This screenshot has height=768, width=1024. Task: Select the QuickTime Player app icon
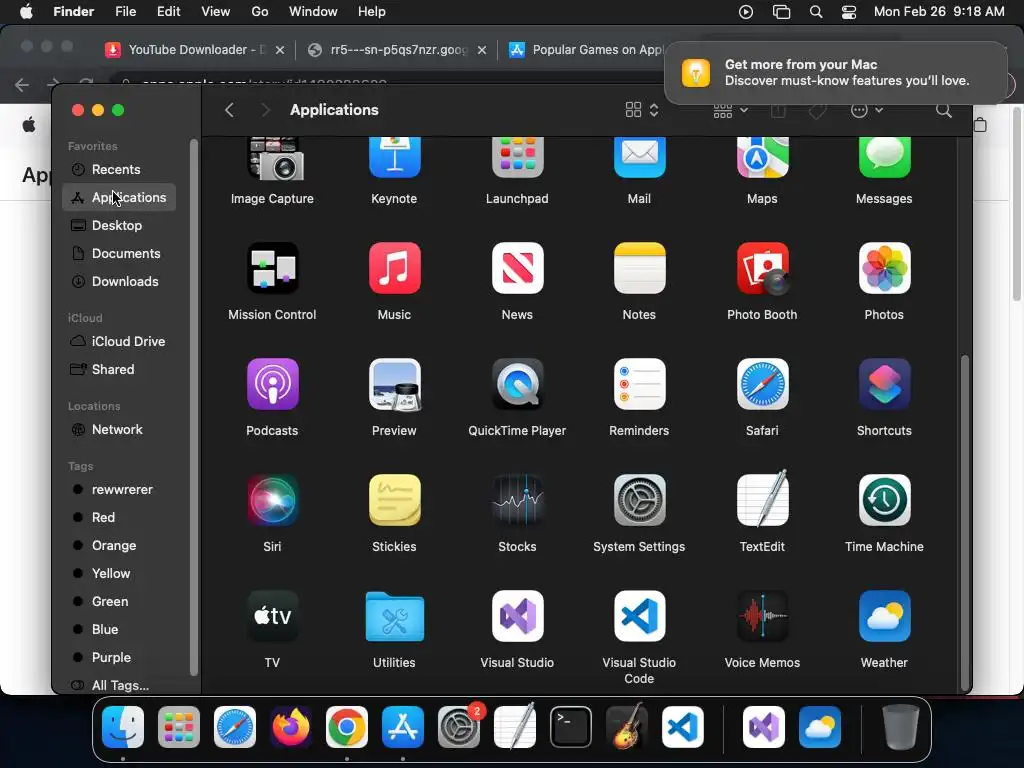(x=517, y=384)
